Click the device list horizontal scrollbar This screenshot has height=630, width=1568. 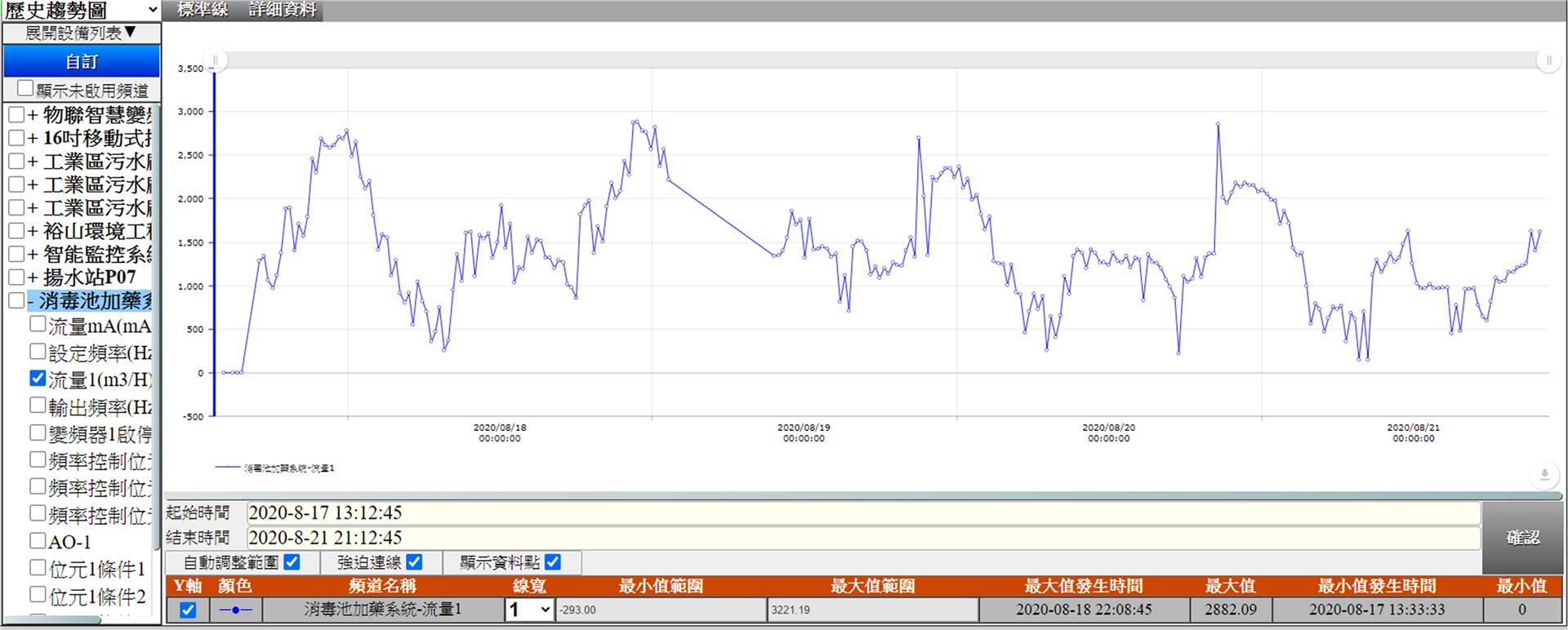[51, 619]
